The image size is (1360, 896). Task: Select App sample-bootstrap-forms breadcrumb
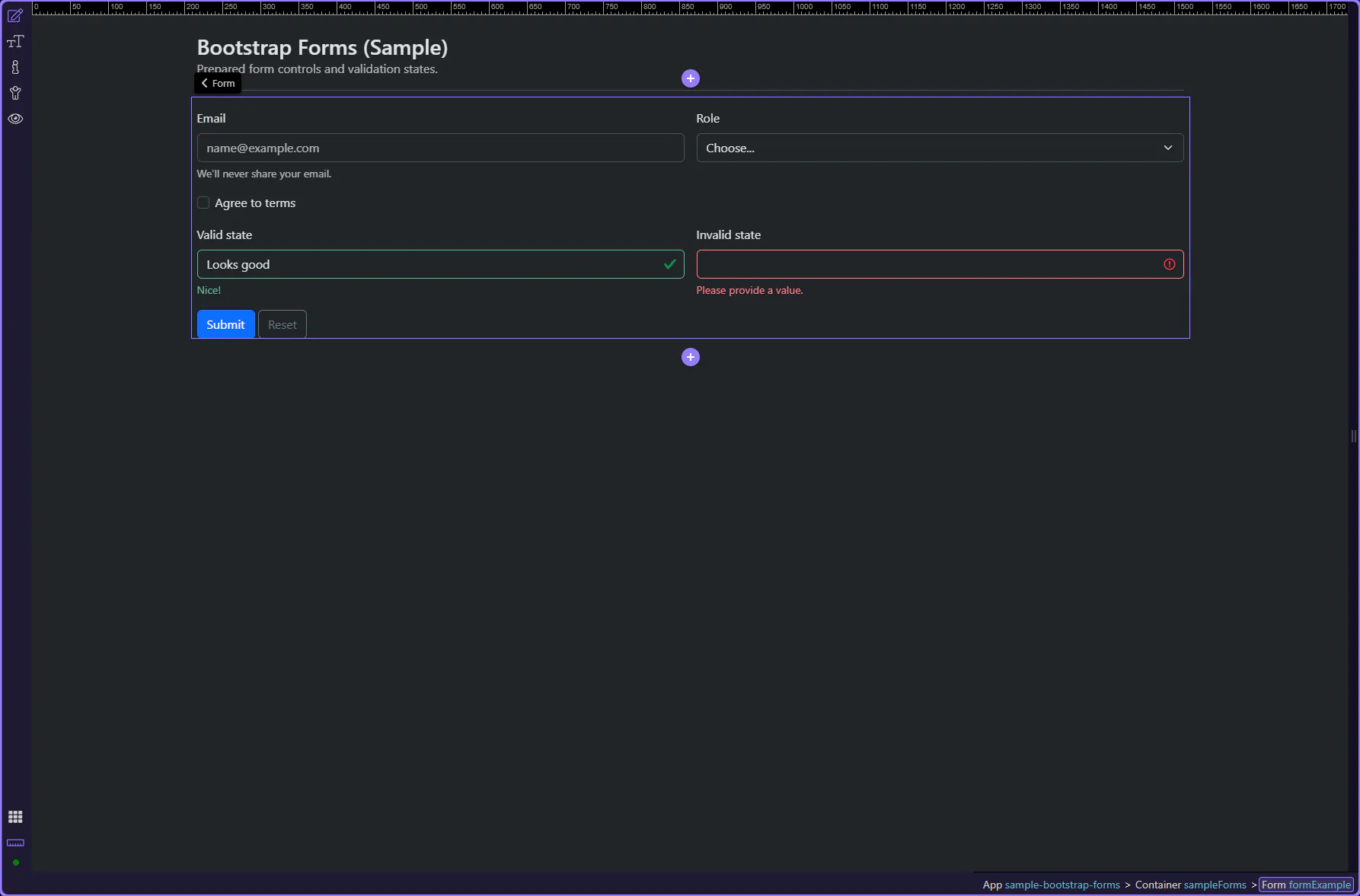click(1051, 885)
